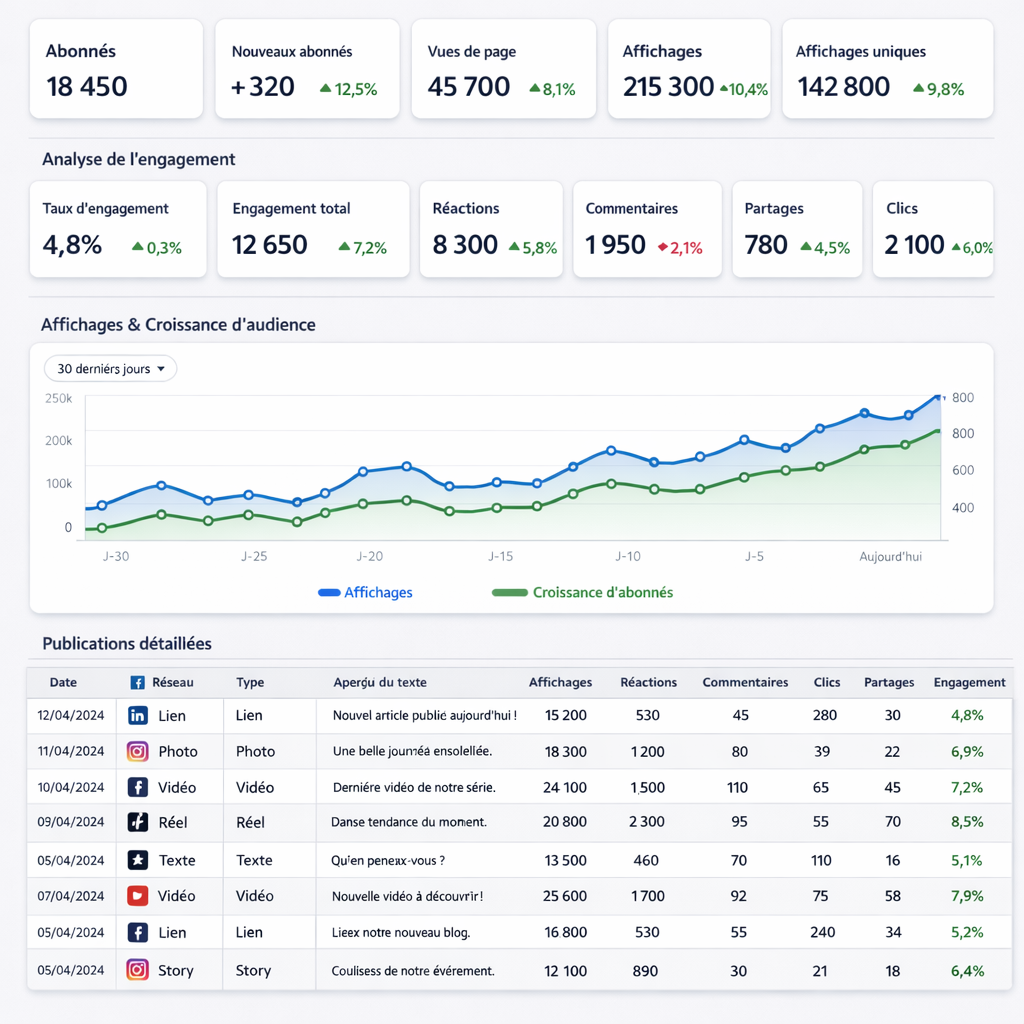Toggle the Affichages series in the chart legend
Viewport: 1024px width, 1024px height.
(365, 592)
